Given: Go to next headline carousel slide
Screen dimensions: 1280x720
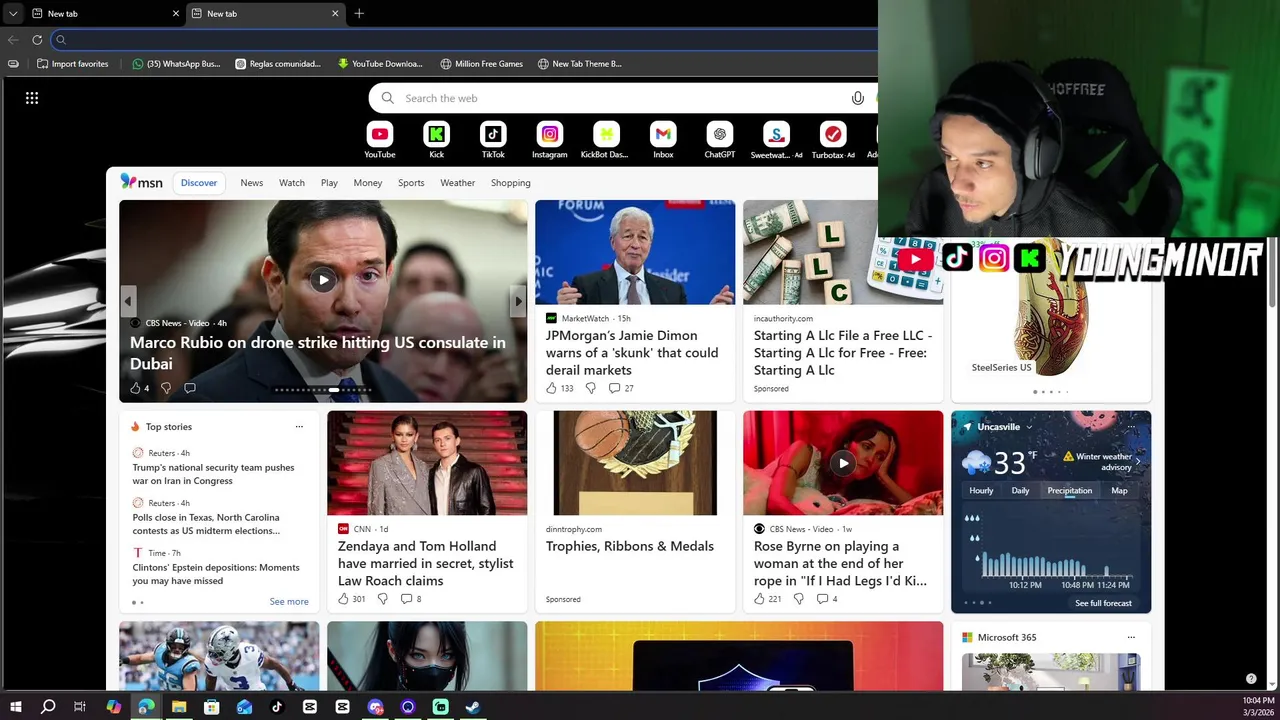Looking at the screenshot, I should [x=518, y=301].
